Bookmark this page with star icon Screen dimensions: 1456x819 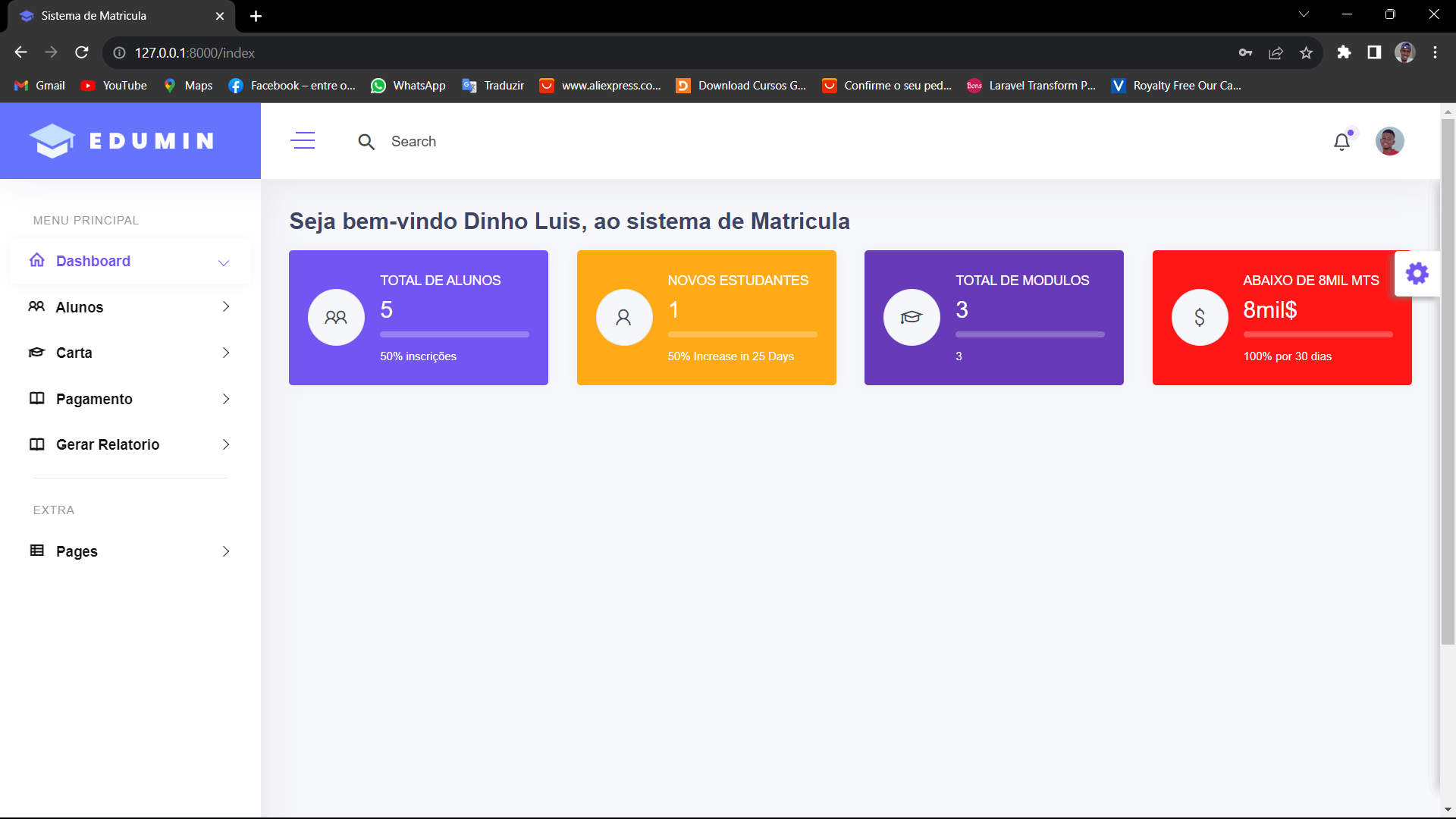[x=1306, y=52]
